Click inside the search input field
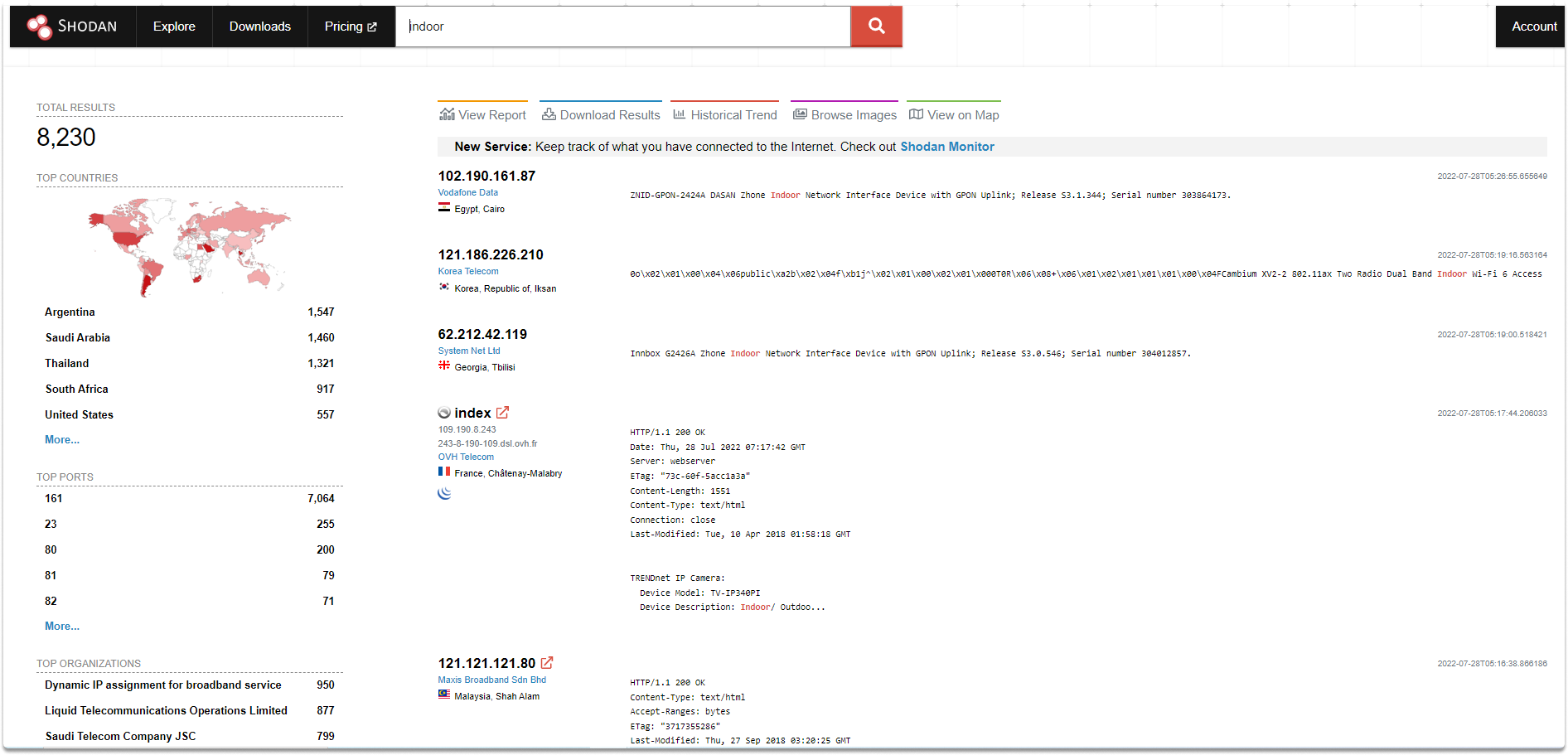The image size is (1568, 755). 622,26
